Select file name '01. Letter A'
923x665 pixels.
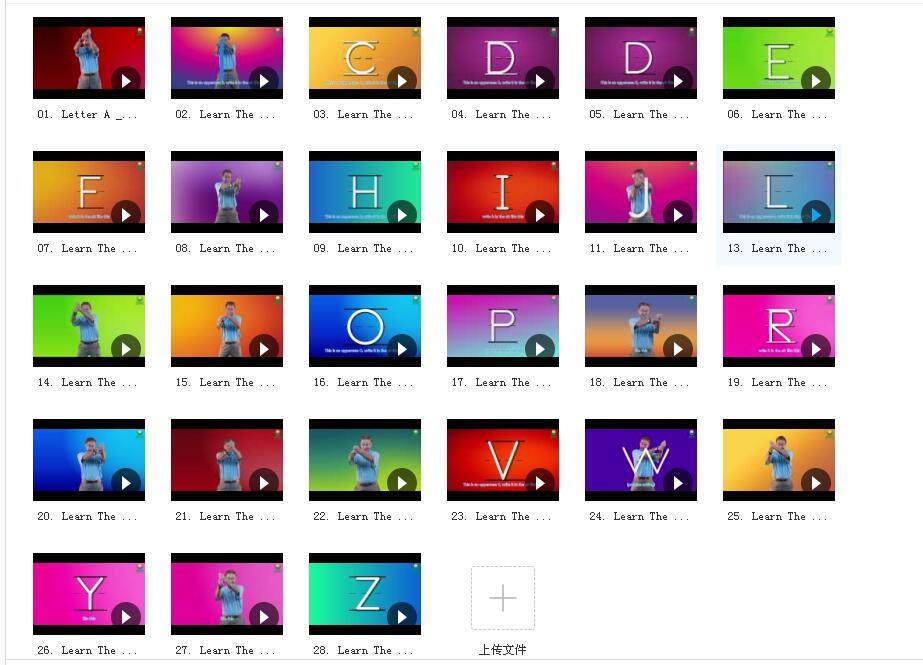(87, 115)
